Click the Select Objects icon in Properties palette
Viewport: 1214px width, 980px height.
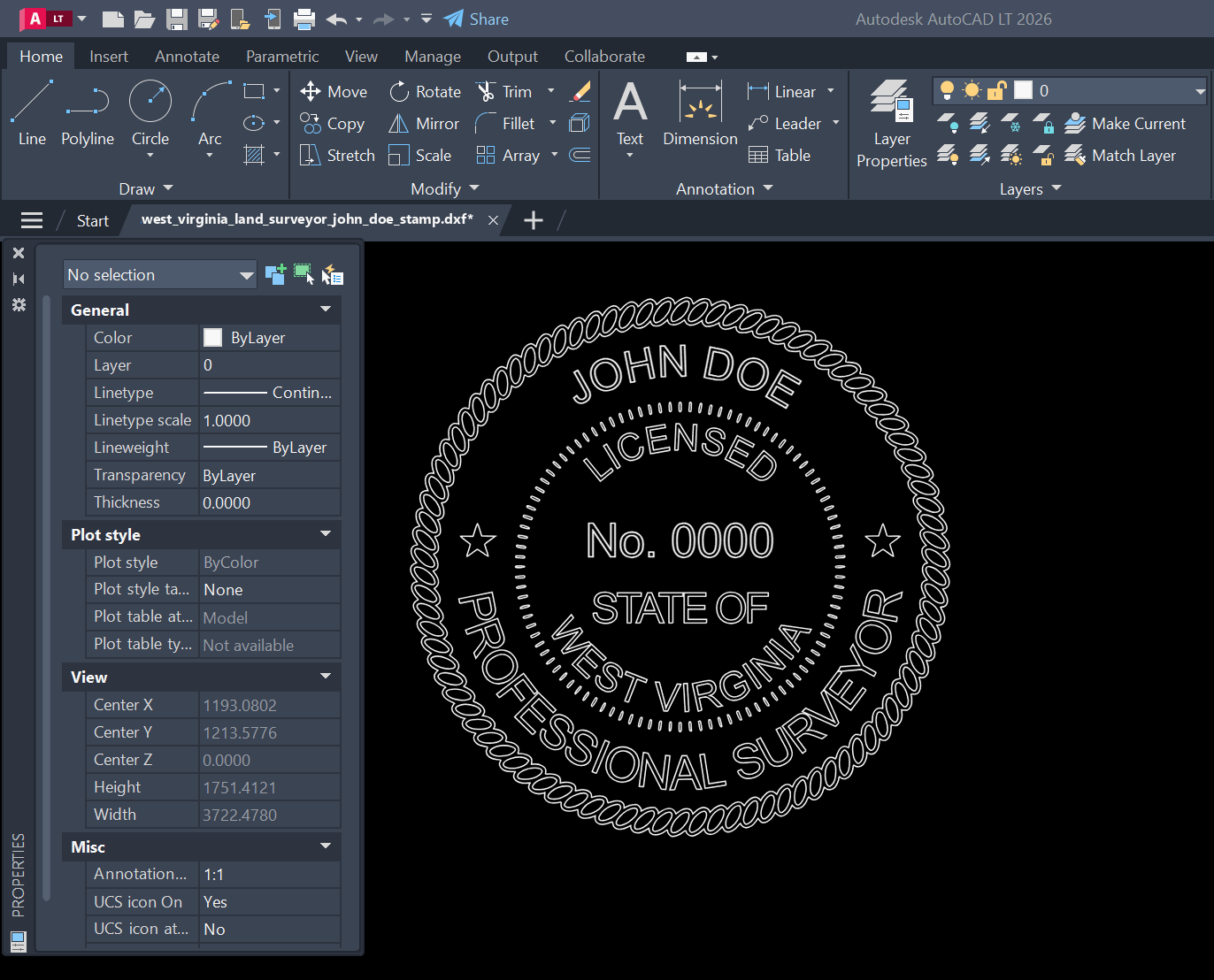(303, 274)
